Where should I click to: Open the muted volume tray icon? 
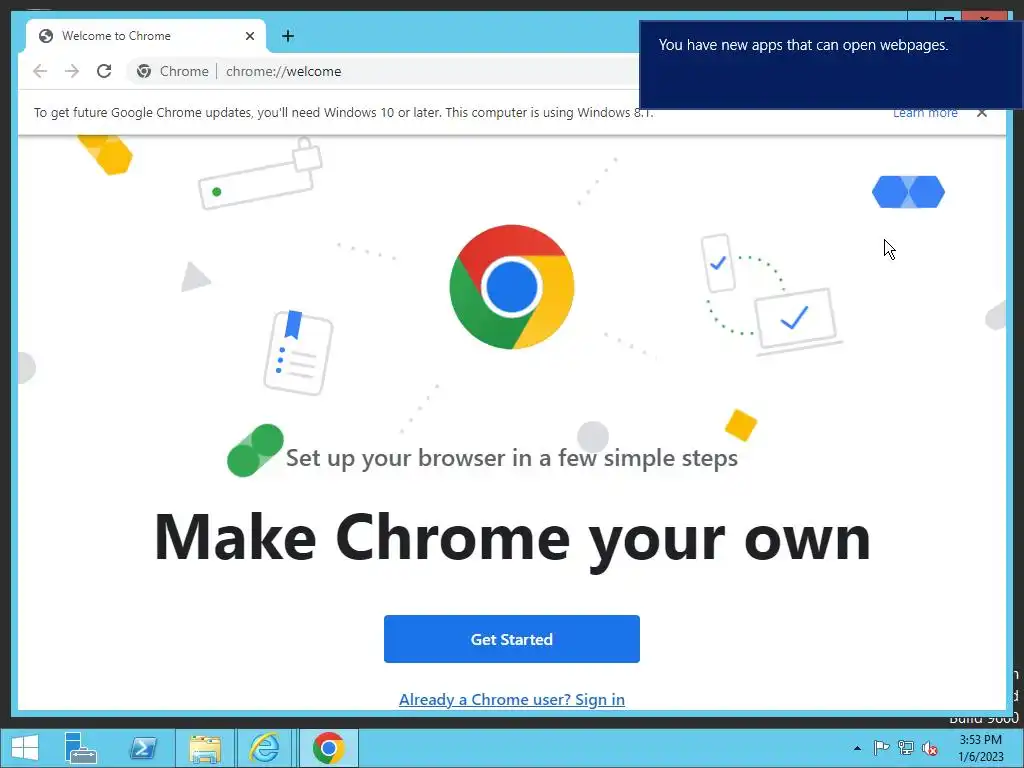coord(929,748)
